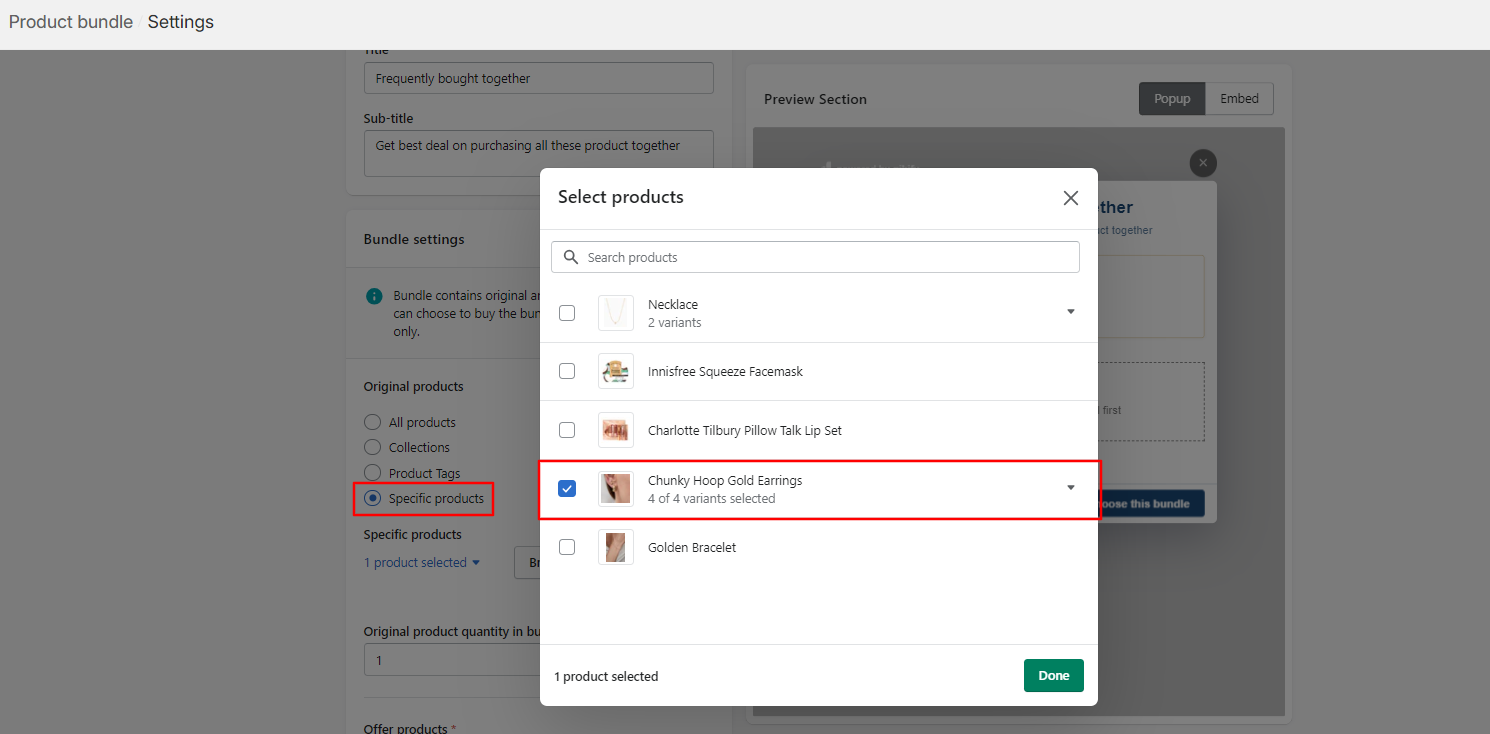Click the Original product quantity field
The image size is (1490, 734).
[x=452, y=661]
